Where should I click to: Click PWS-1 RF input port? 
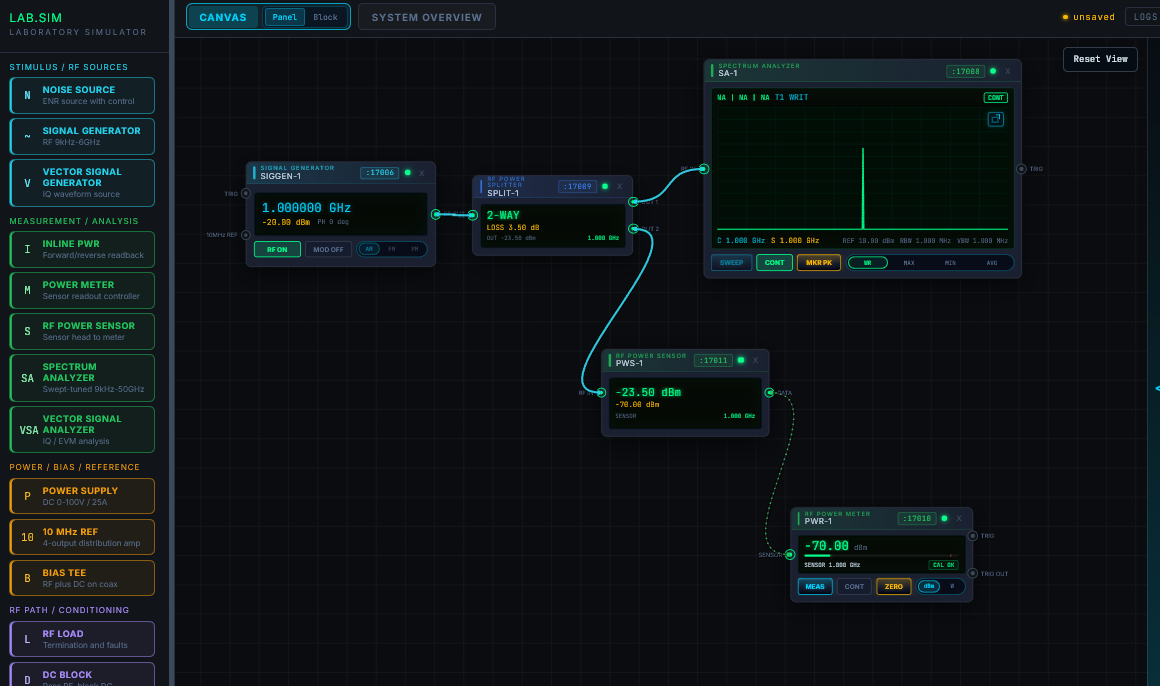[601, 393]
